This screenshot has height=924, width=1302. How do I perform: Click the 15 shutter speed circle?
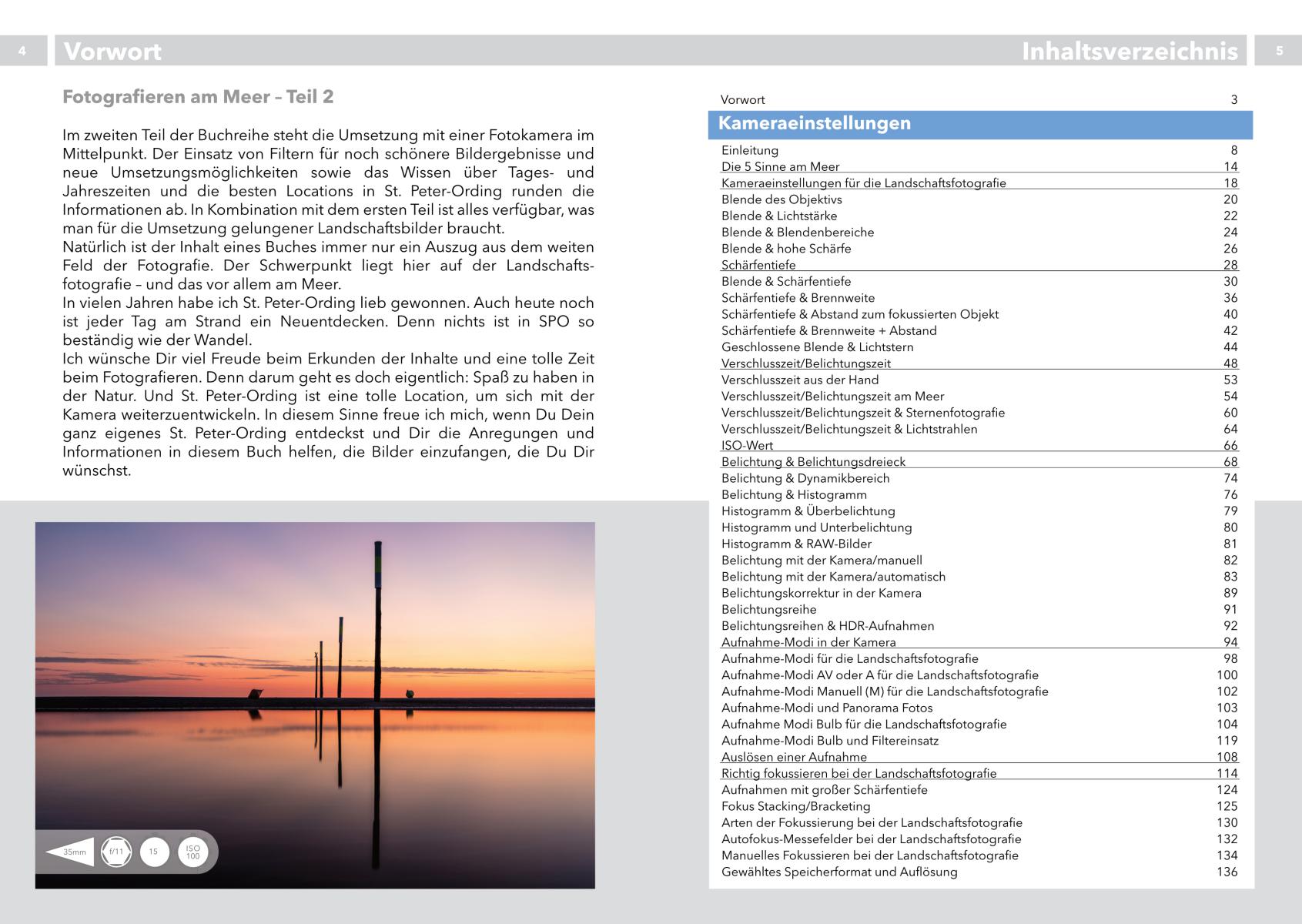154,852
